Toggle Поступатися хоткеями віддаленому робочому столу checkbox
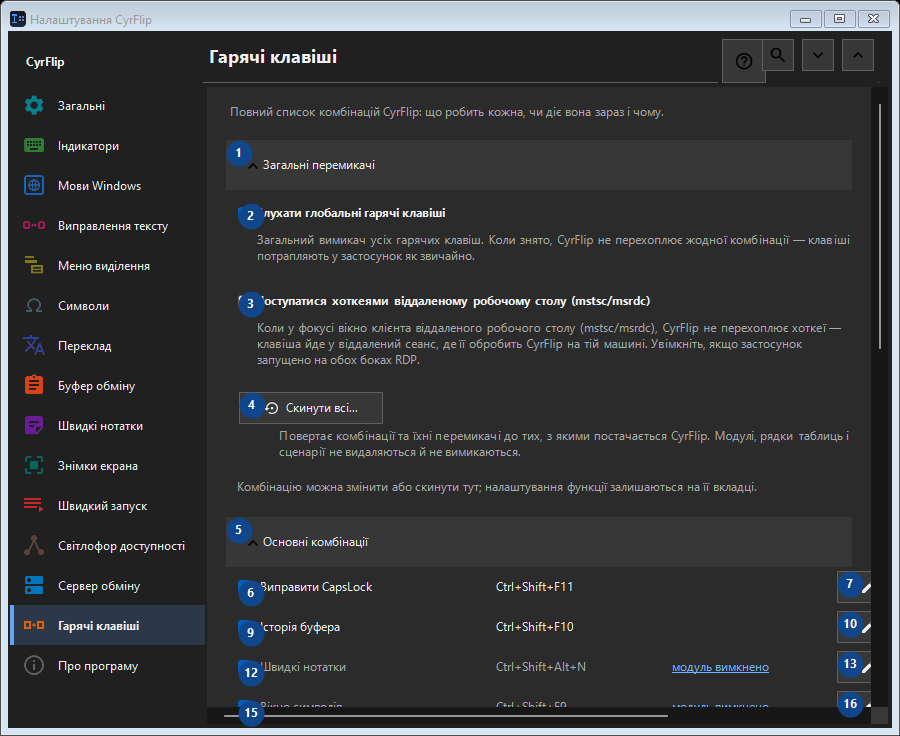This screenshot has width=900, height=736. (x=246, y=301)
